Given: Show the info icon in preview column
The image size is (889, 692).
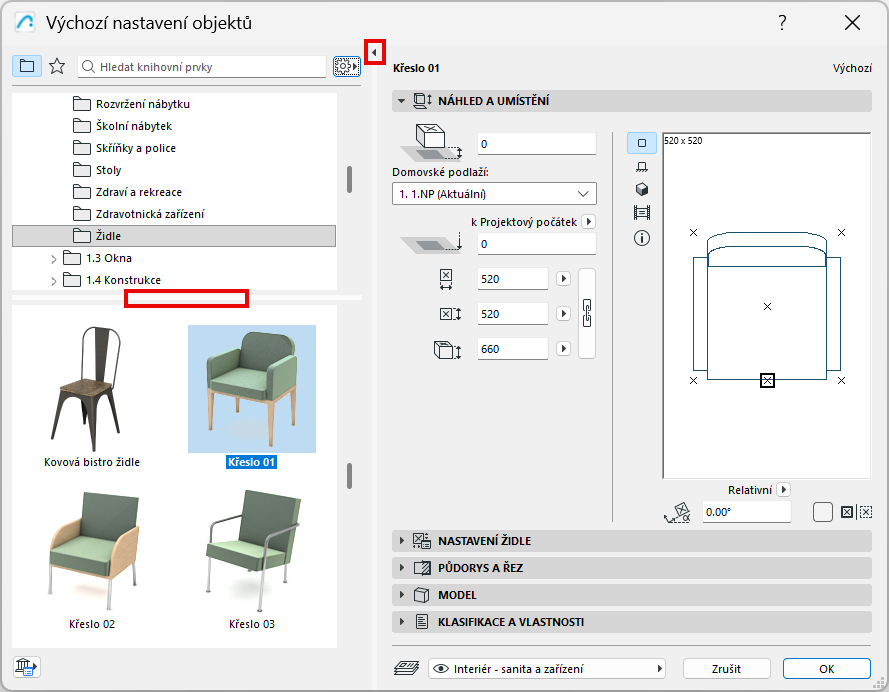Looking at the screenshot, I should tap(642, 238).
